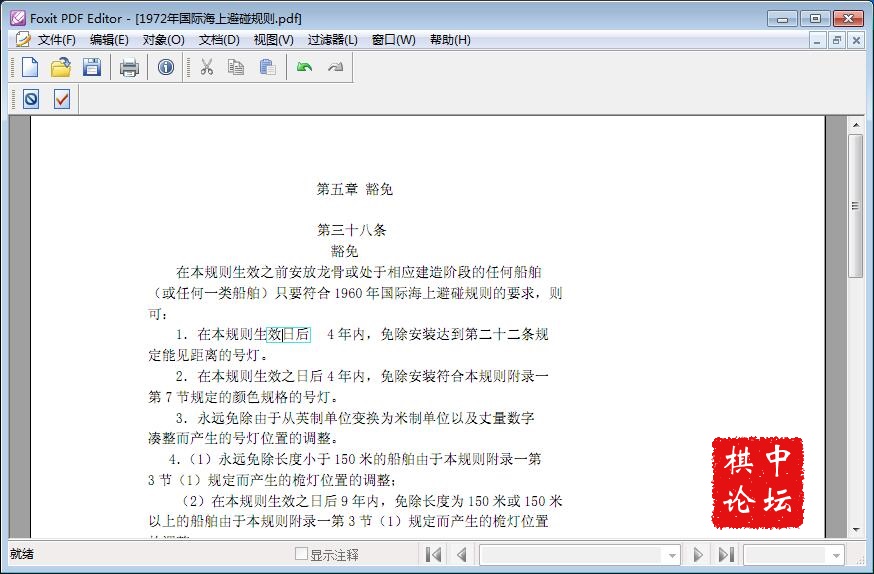
Task: Open the 帮助(H) menu
Action: click(x=450, y=40)
